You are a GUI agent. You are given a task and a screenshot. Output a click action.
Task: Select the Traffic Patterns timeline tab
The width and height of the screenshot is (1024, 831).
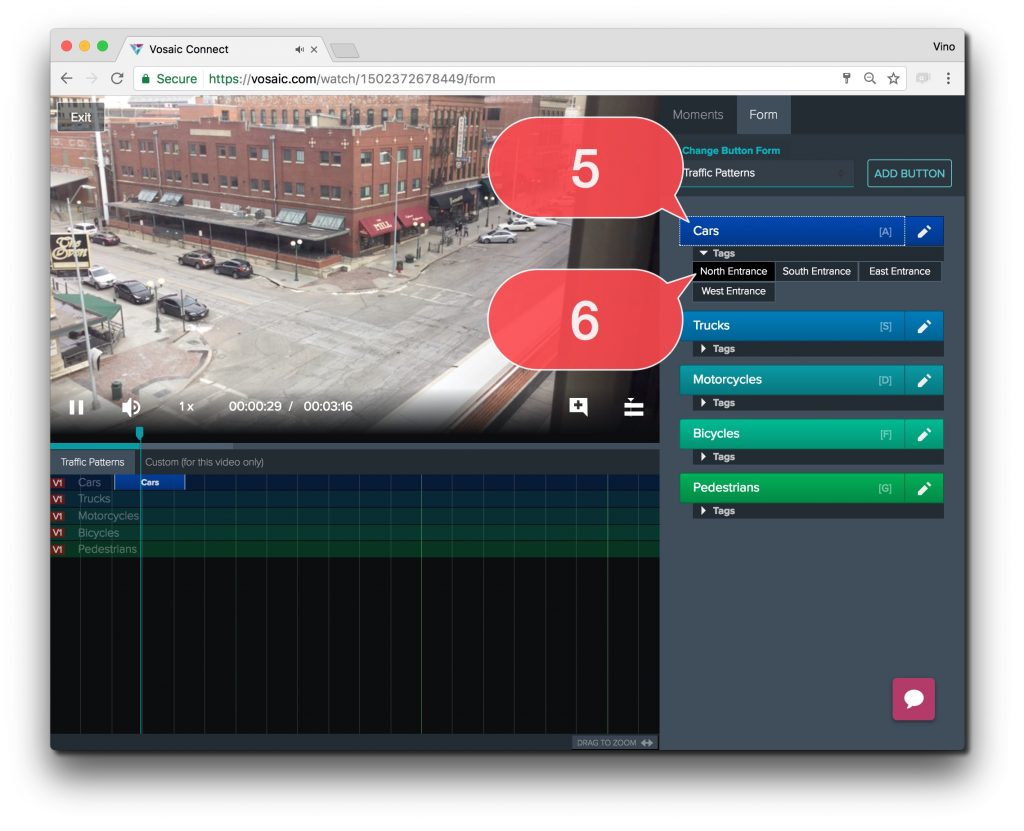(92, 462)
